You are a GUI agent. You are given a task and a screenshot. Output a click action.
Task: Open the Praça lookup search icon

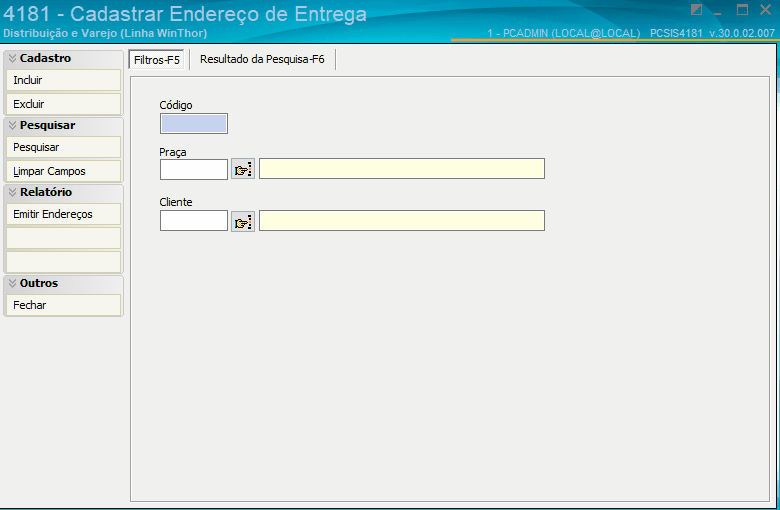coord(243,169)
